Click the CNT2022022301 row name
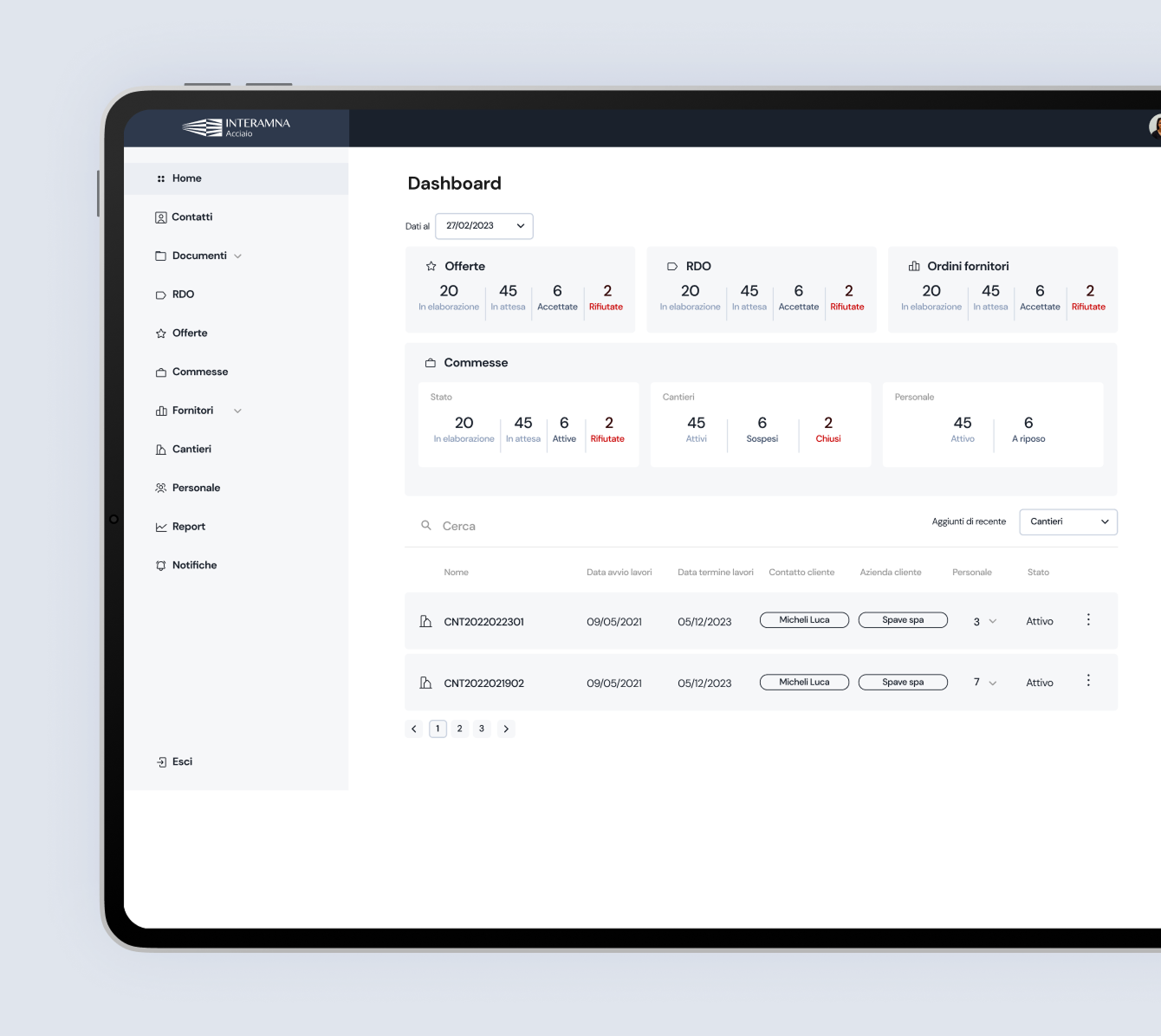 pyautogui.click(x=484, y=622)
